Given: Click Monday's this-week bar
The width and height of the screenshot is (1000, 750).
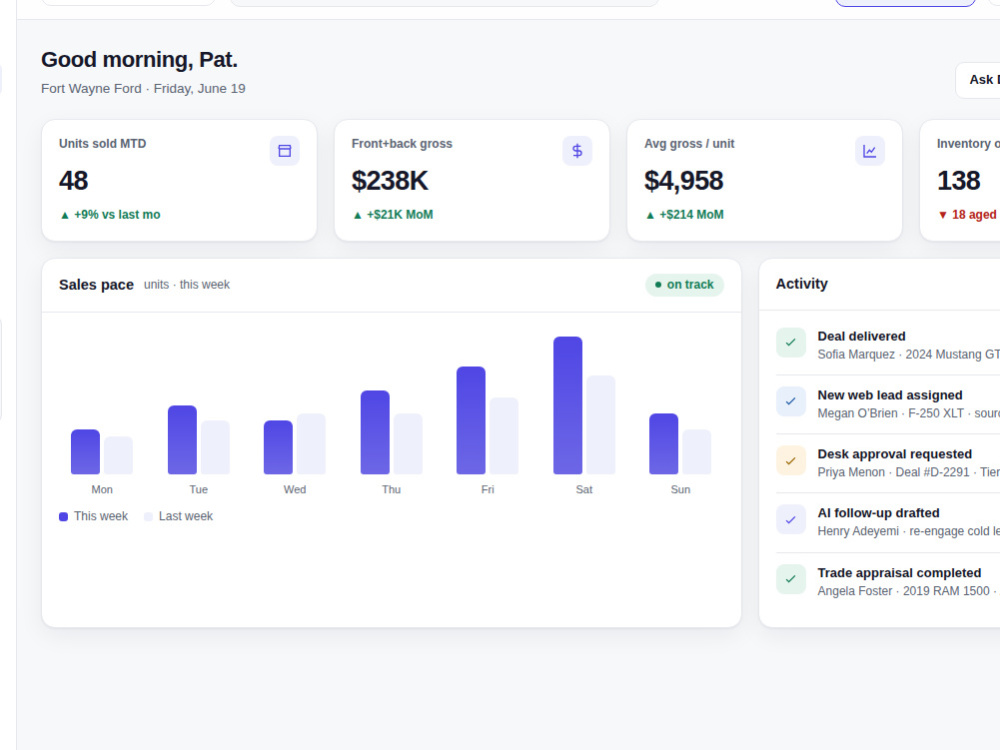Looking at the screenshot, I should (x=85, y=452).
